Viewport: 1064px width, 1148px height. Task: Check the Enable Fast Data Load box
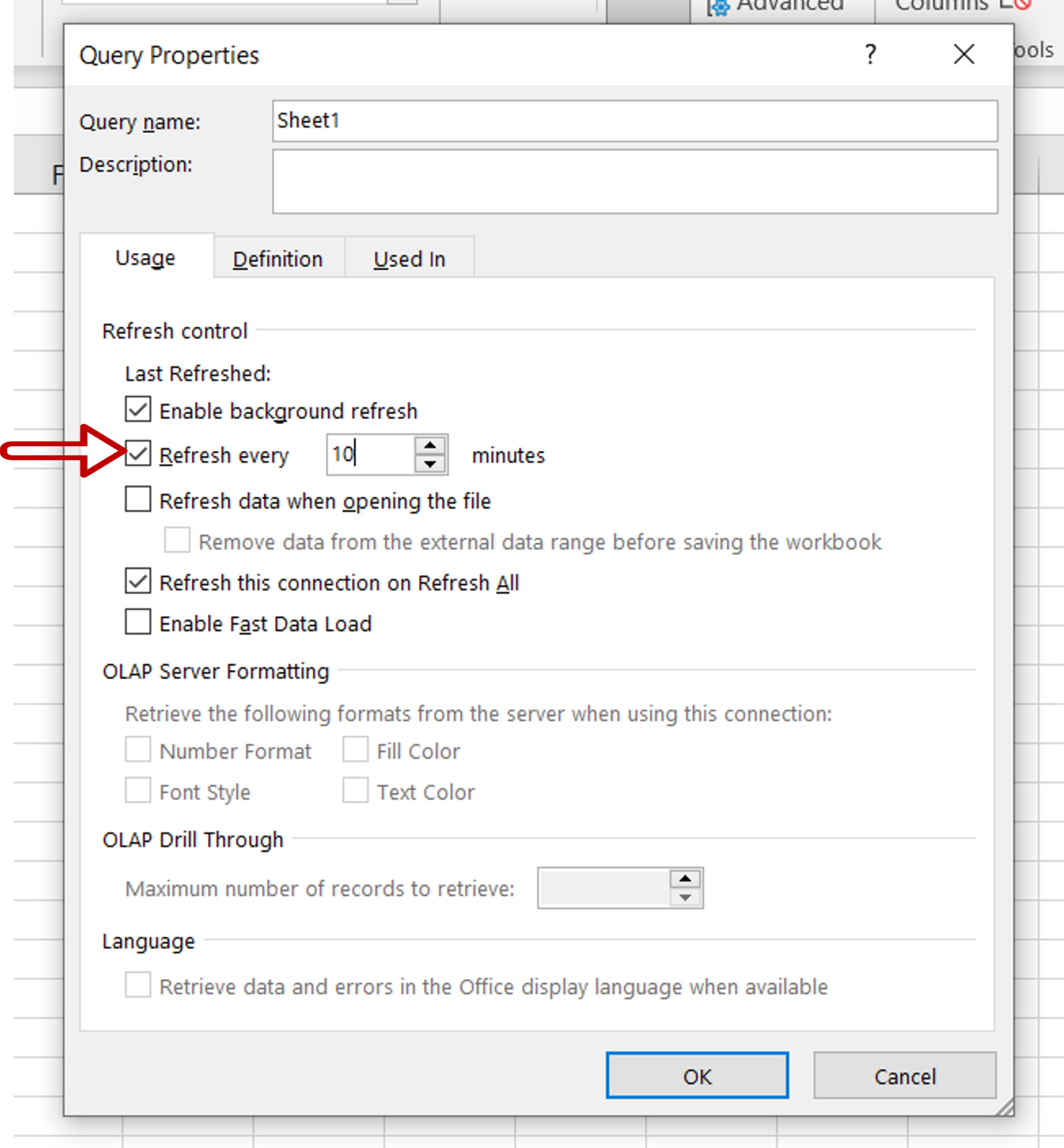[138, 623]
